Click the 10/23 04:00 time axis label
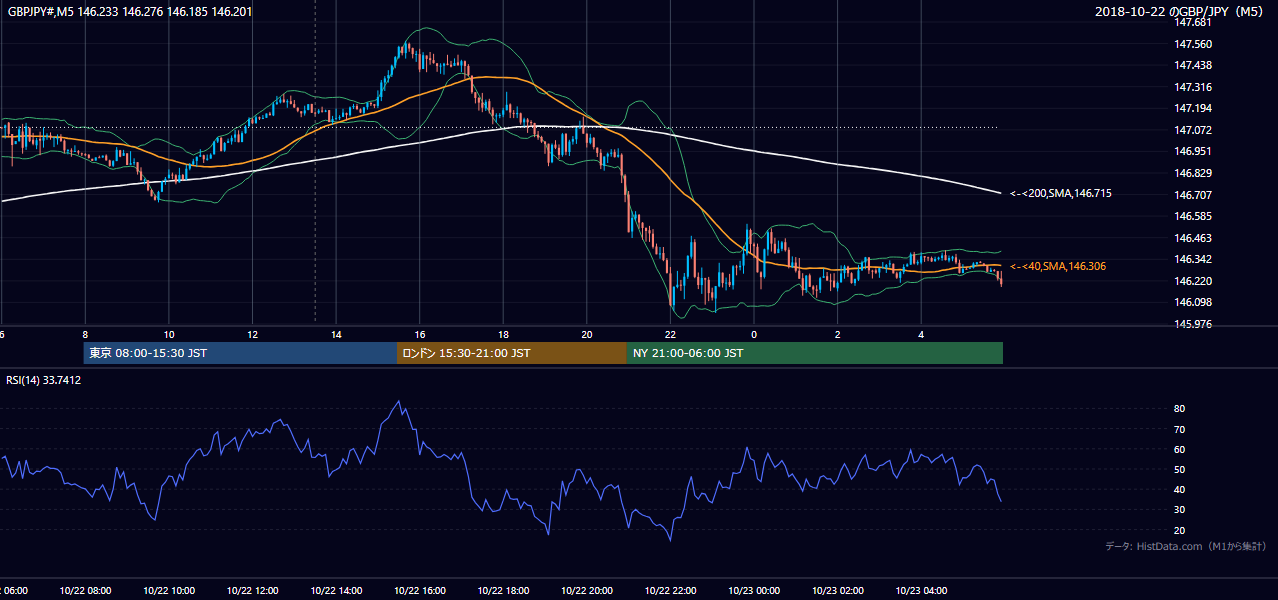 921,591
